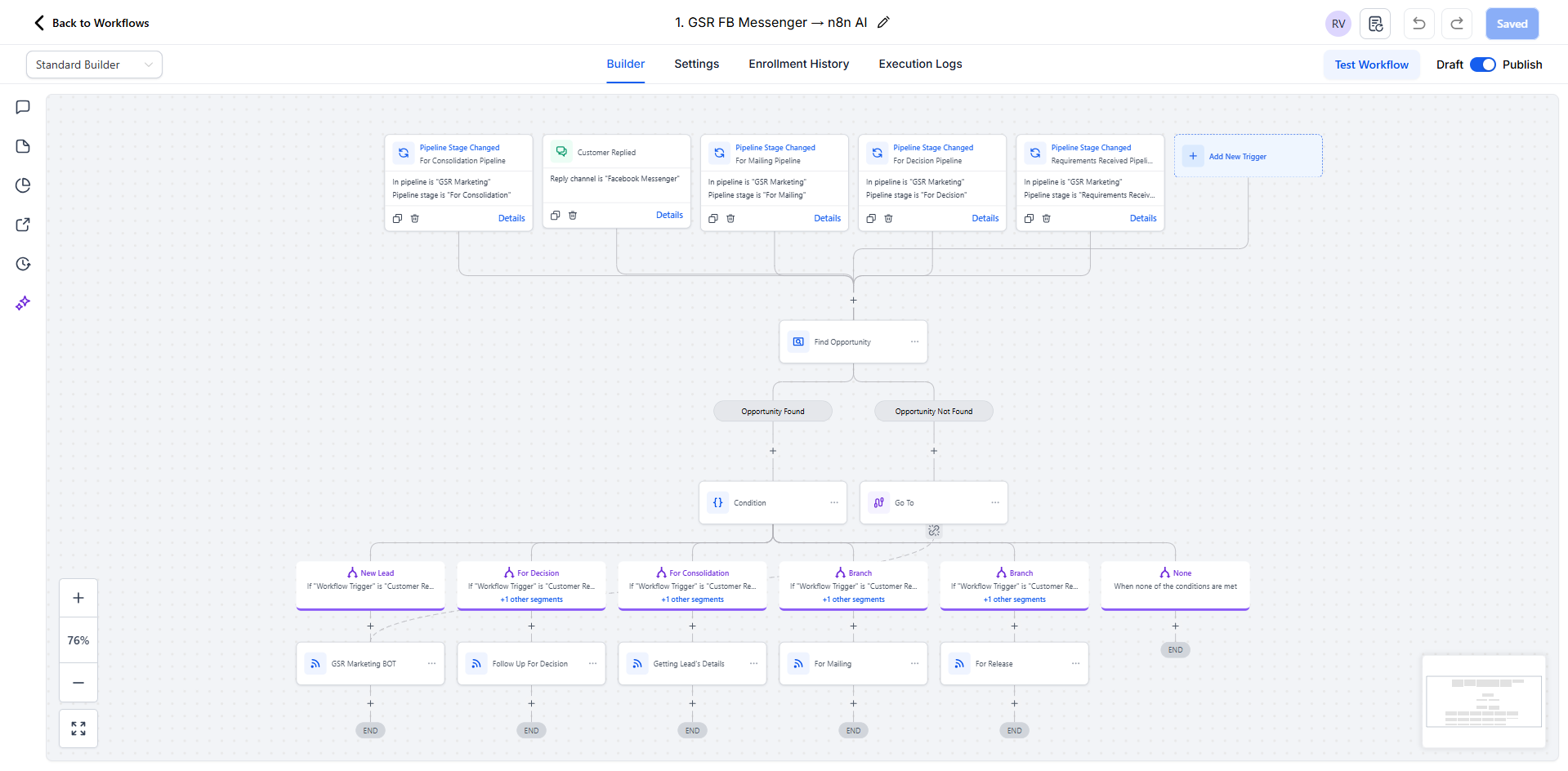This screenshot has height=771, width=1568.
Task: Click the Go To node icon
Action: coord(878,502)
